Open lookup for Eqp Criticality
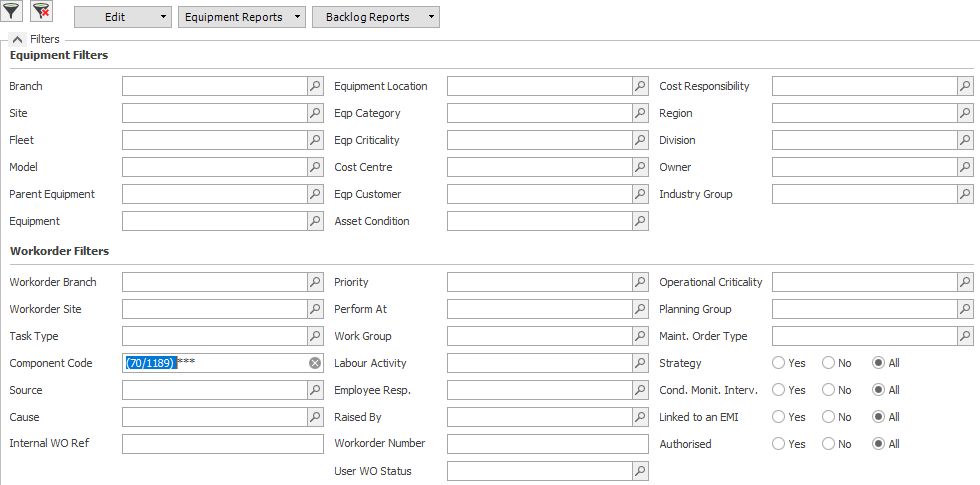 click(640, 140)
